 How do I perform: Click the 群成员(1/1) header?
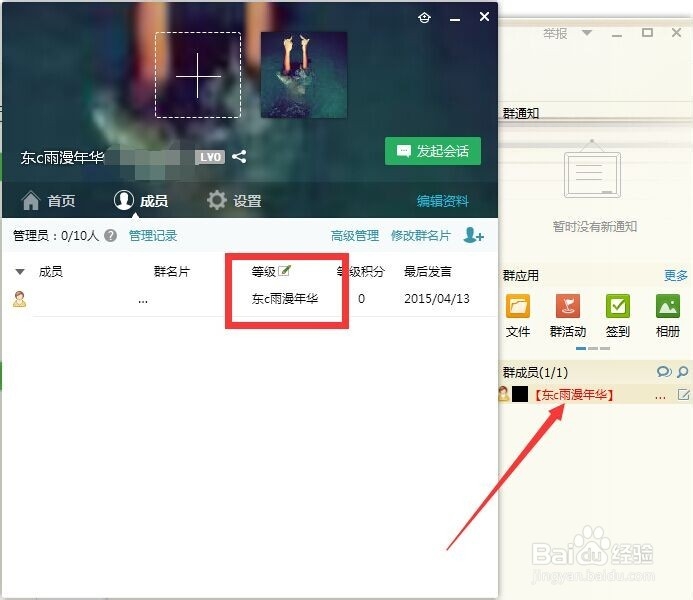[535, 372]
